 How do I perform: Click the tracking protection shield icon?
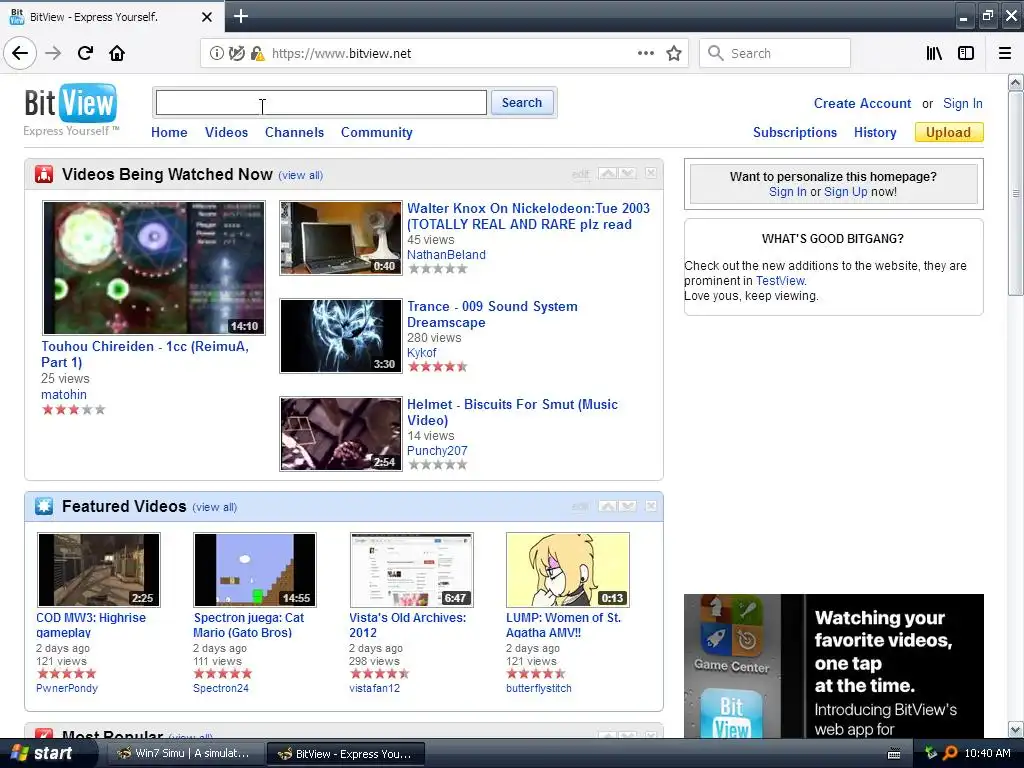tap(236, 53)
